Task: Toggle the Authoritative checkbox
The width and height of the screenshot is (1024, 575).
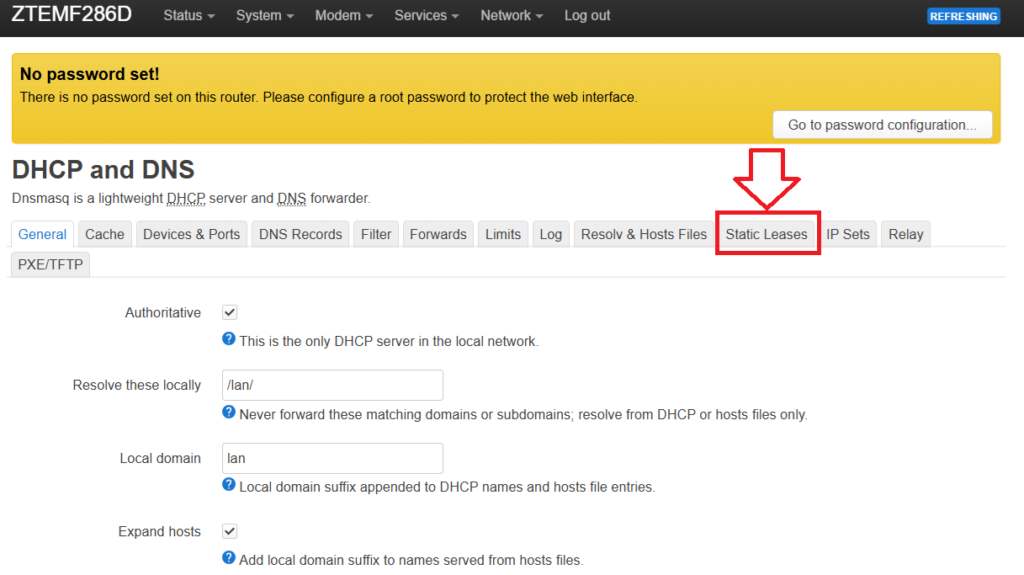Action: (229, 313)
